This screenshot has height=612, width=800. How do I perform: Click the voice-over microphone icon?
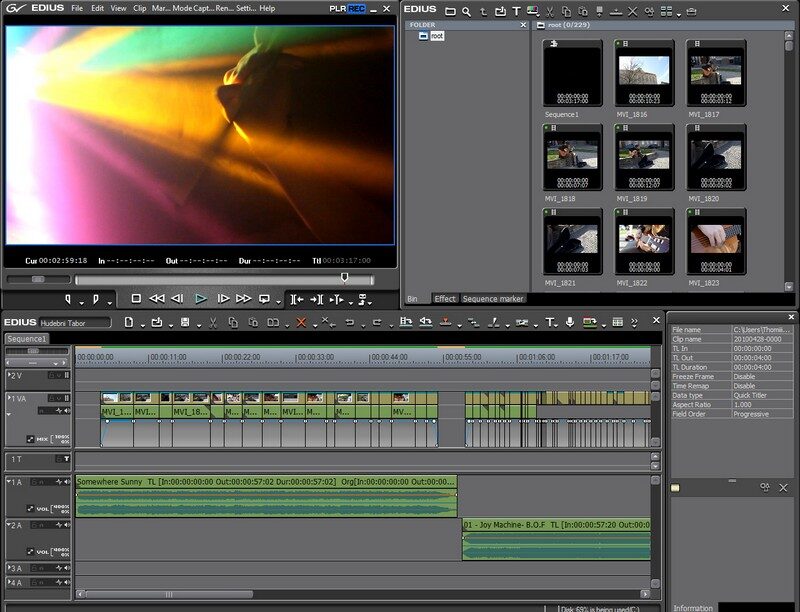[569, 322]
